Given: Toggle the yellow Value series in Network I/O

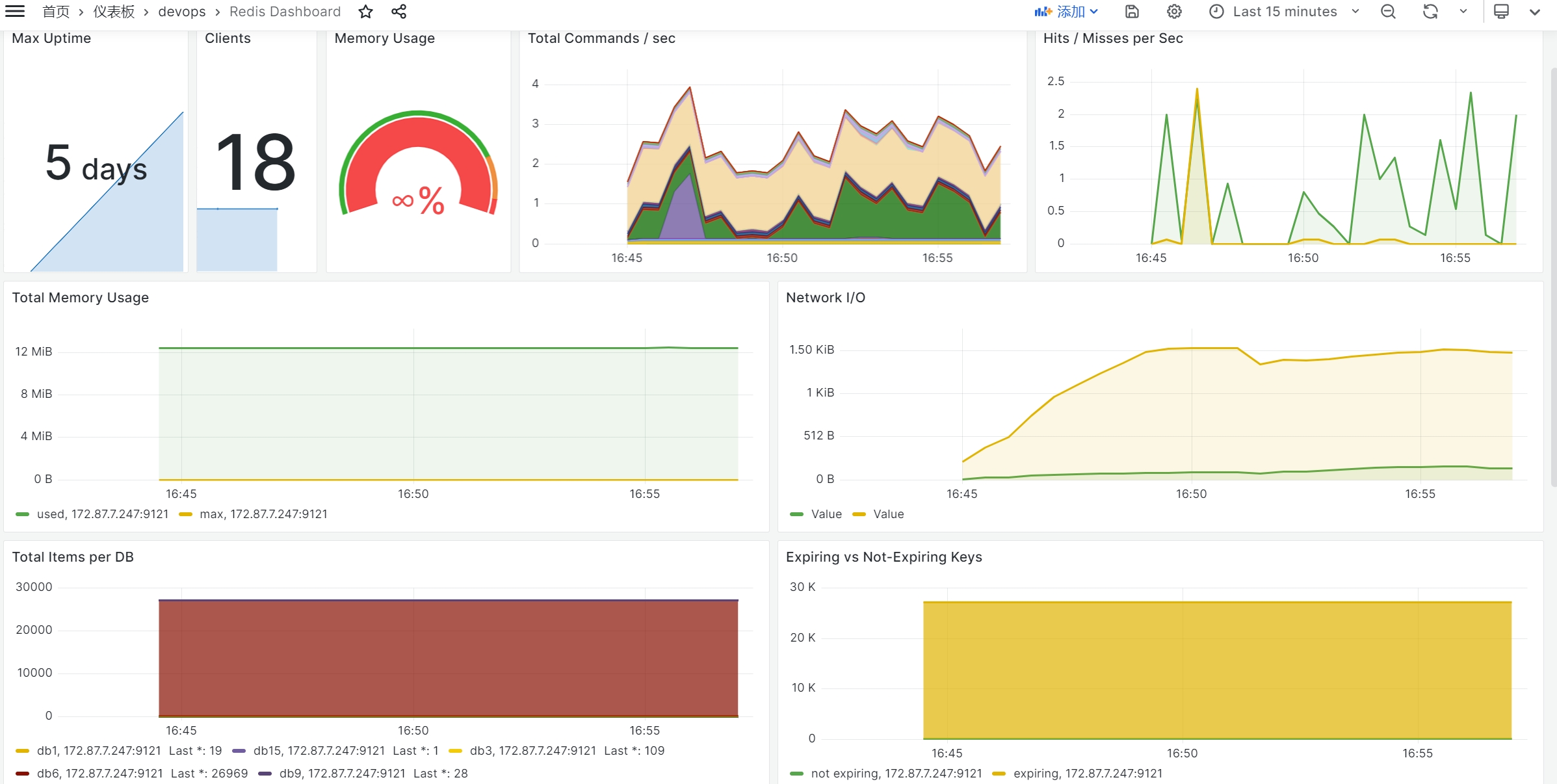Looking at the screenshot, I should pos(889,514).
